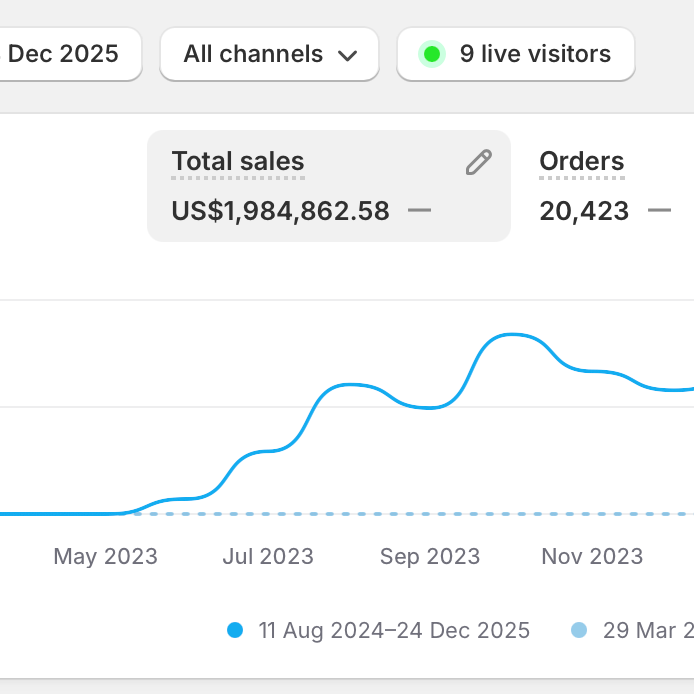
Task: Click the green live visitors status dot
Action: click(x=432, y=54)
